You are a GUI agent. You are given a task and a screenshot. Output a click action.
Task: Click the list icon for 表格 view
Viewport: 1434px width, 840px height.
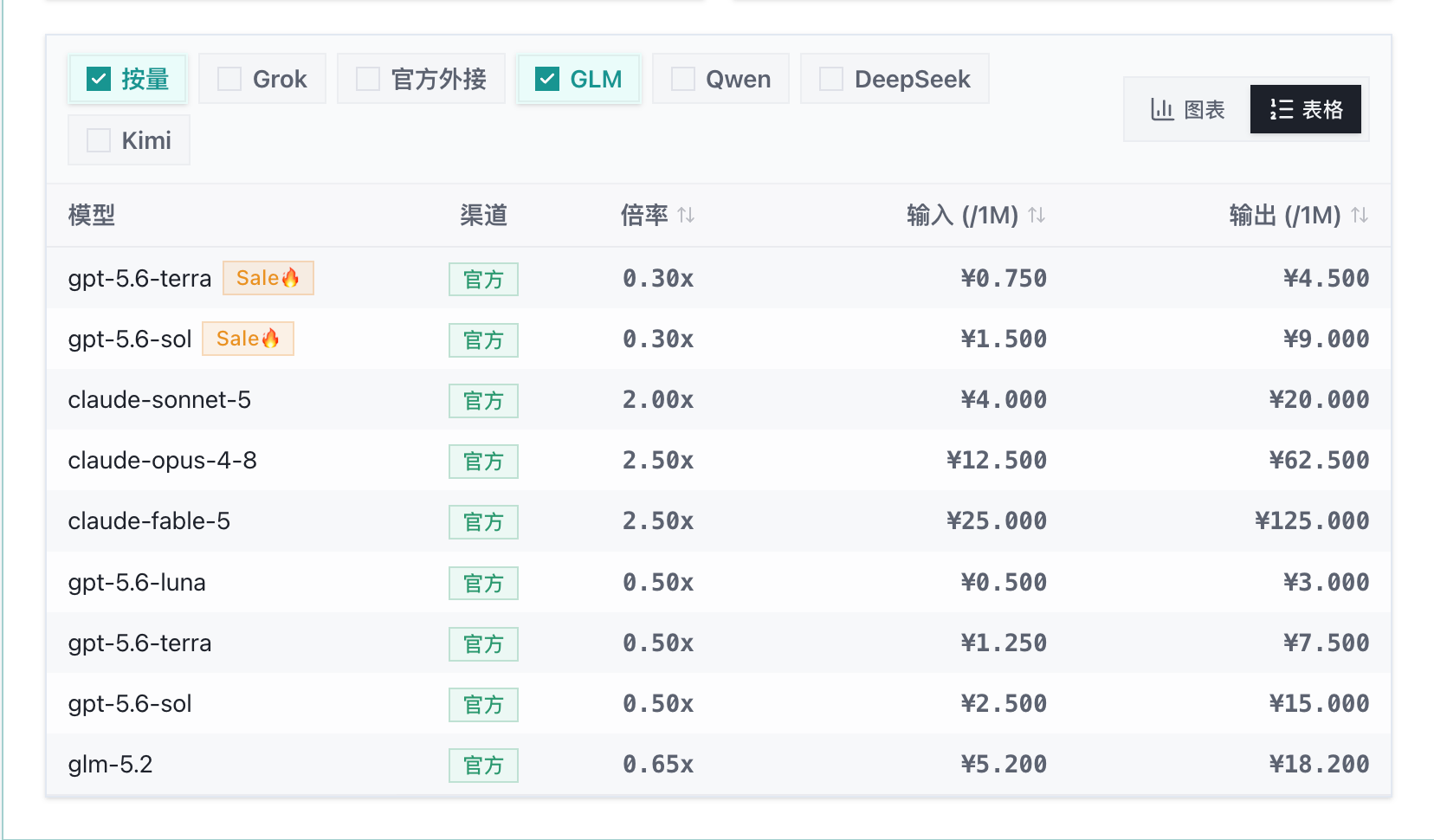(x=1282, y=109)
